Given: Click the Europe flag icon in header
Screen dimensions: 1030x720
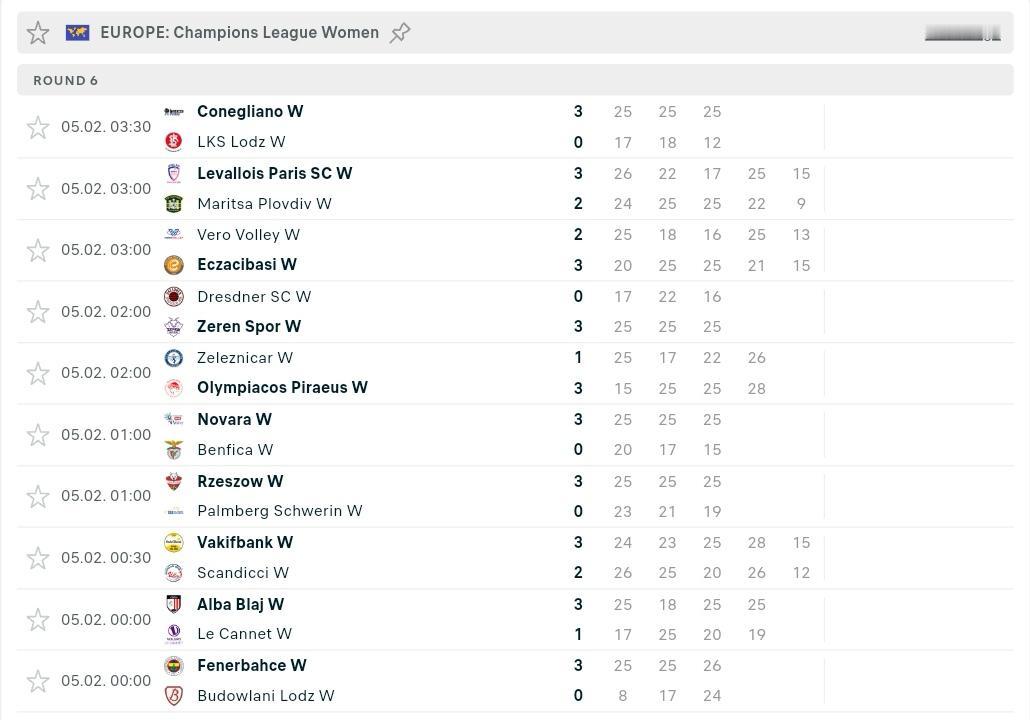Looking at the screenshot, I should tap(77, 33).
